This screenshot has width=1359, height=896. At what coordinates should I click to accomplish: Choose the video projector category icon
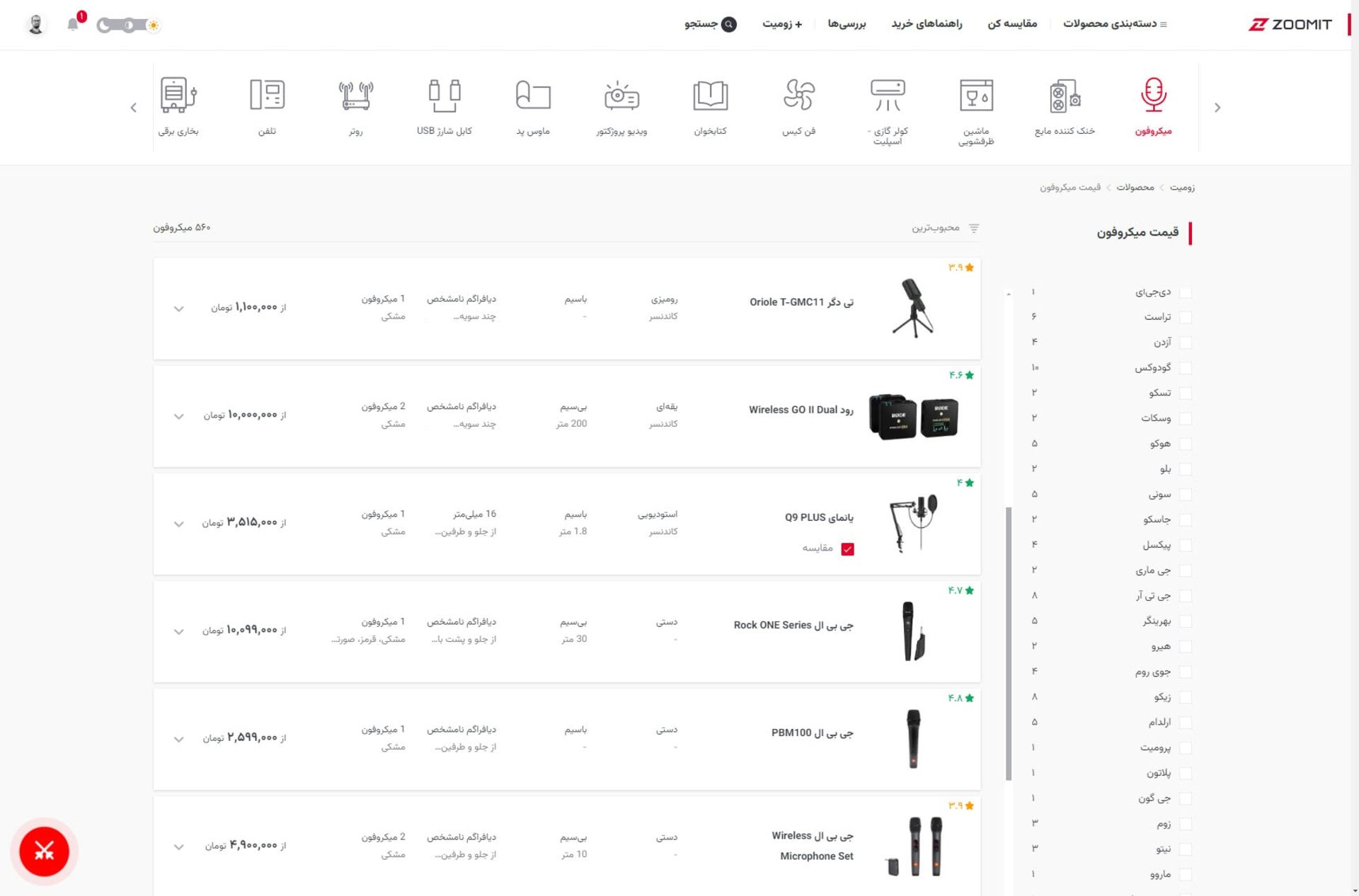[x=621, y=96]
